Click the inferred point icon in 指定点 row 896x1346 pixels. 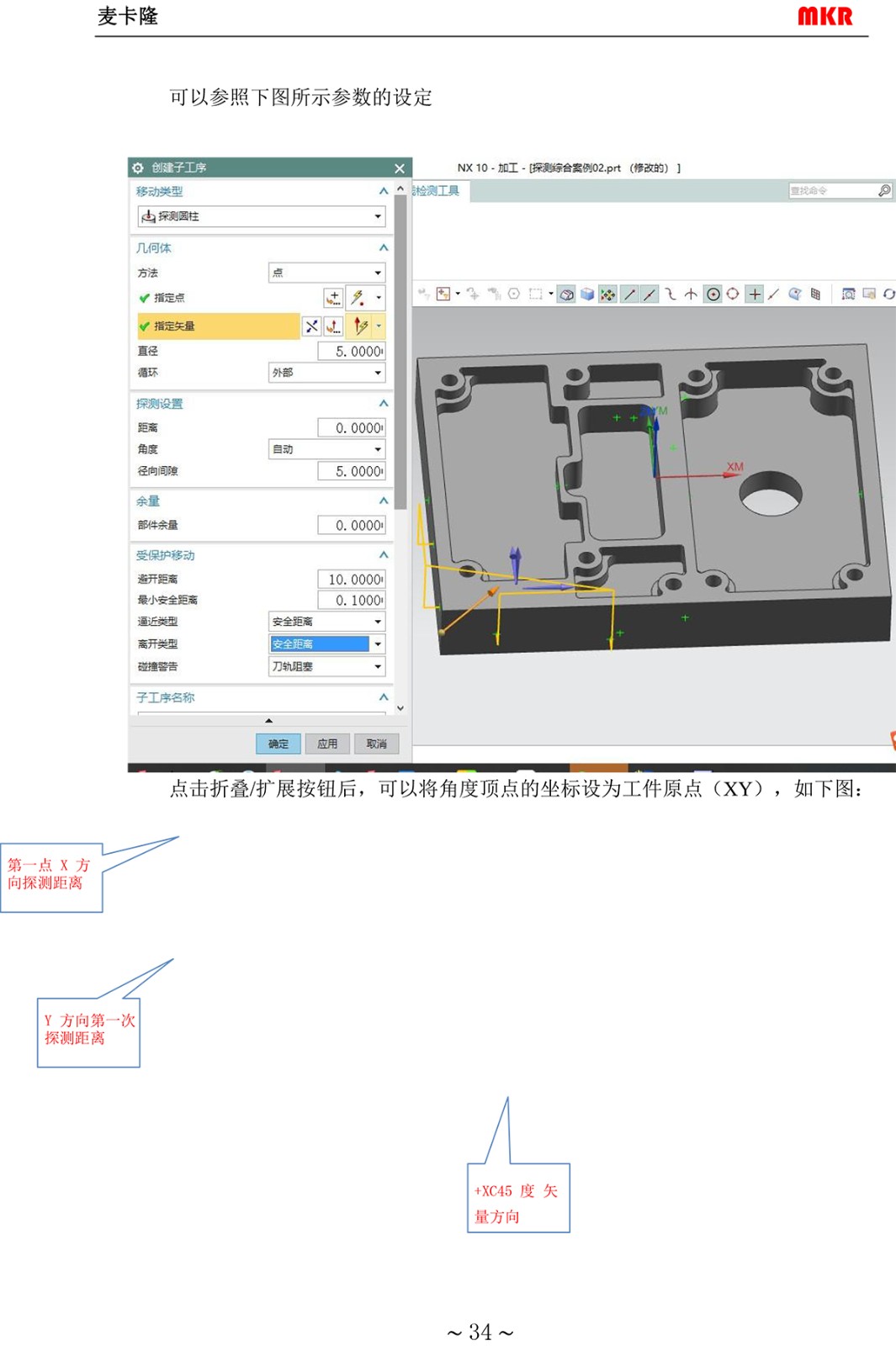tap(358, 298)
